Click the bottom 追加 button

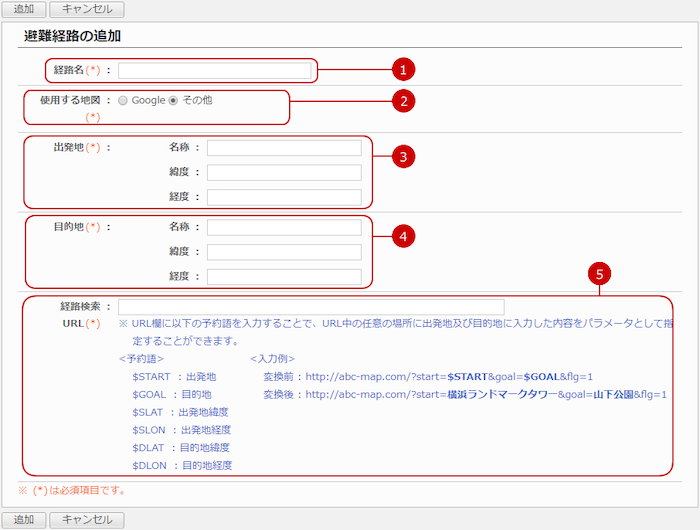[x=23, y=520]
